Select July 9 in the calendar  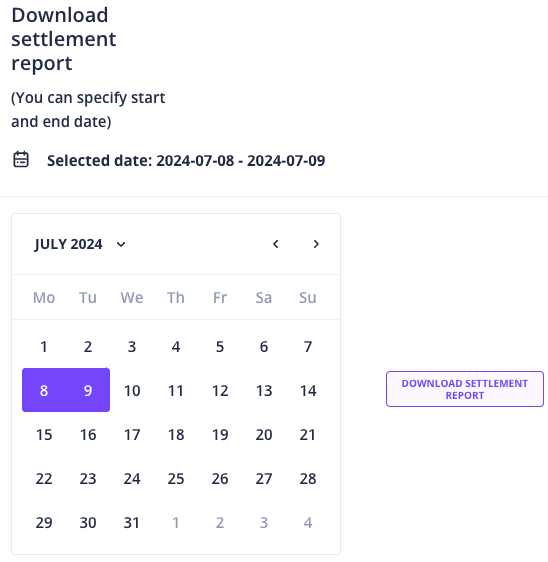coord(88,390)
